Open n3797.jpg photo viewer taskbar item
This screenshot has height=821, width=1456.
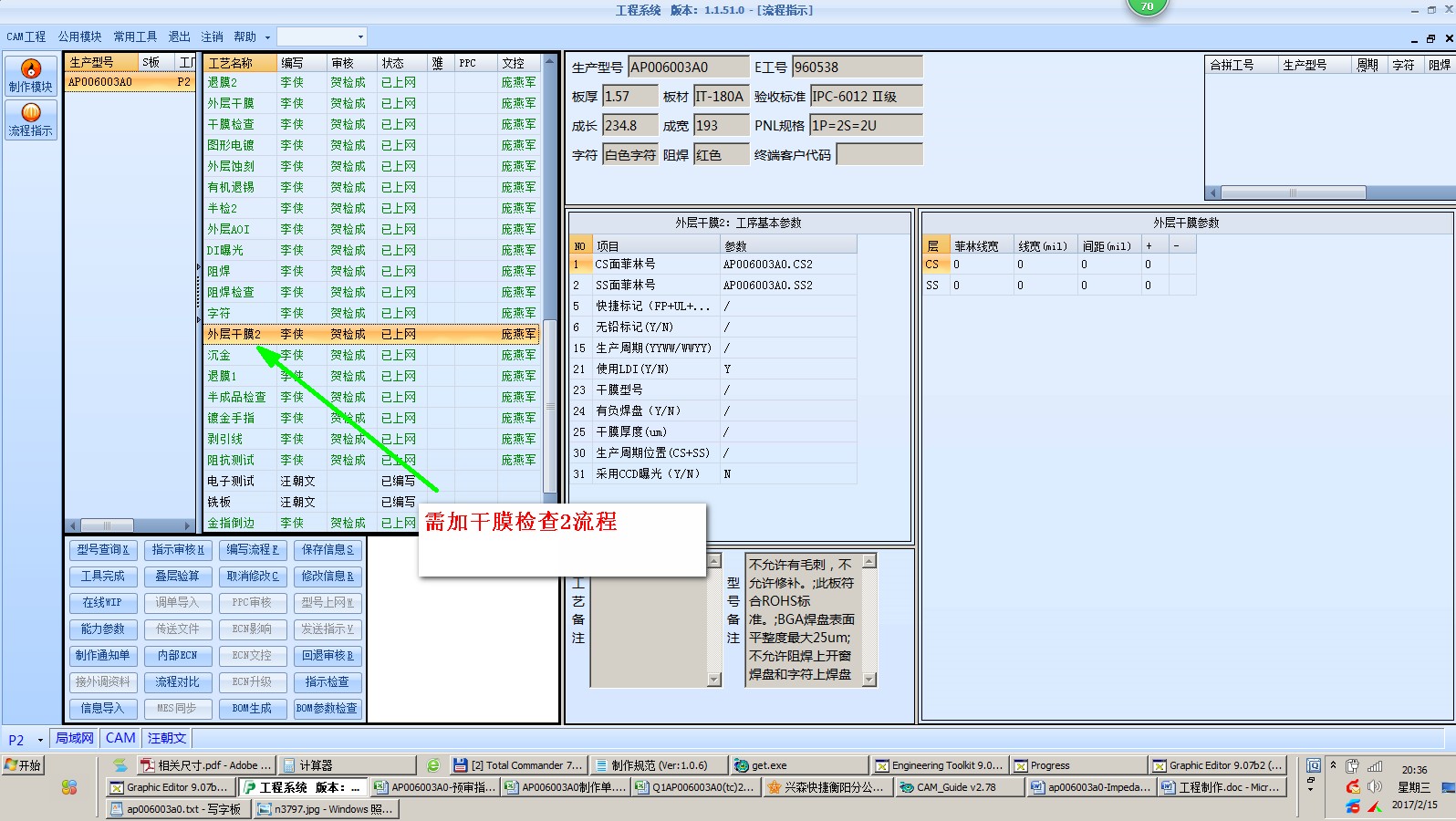coord(326,809)
